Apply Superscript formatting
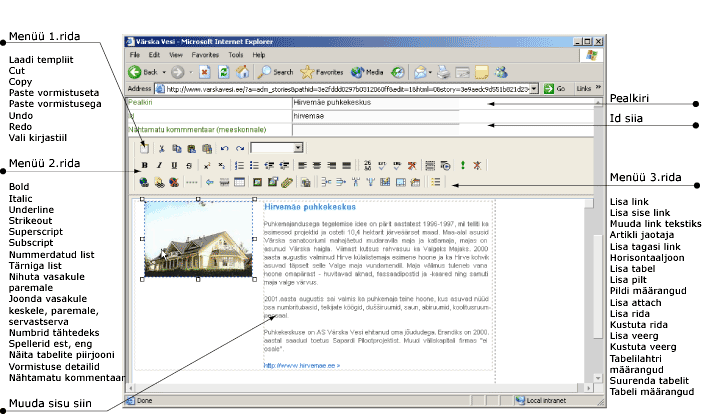 (206, 165)
